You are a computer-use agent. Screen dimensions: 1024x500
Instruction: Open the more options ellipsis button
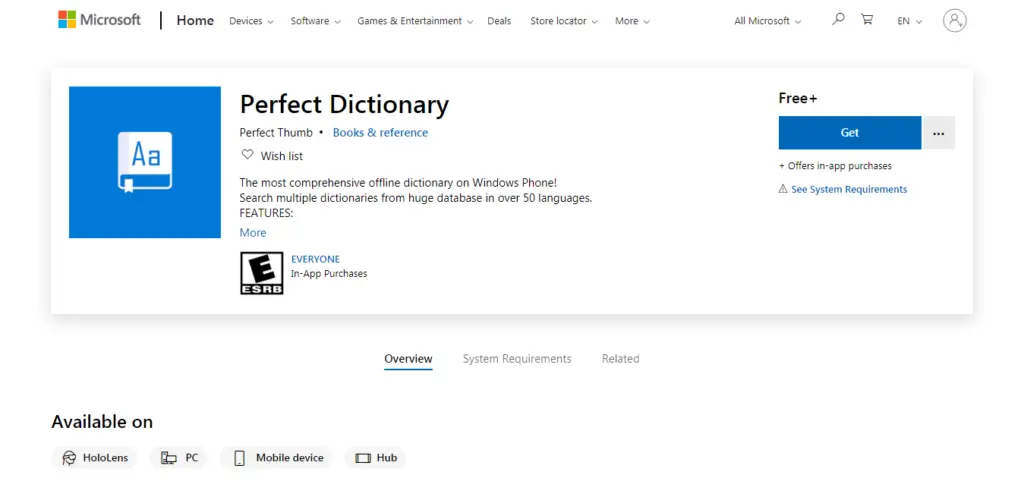pos(938,133)
